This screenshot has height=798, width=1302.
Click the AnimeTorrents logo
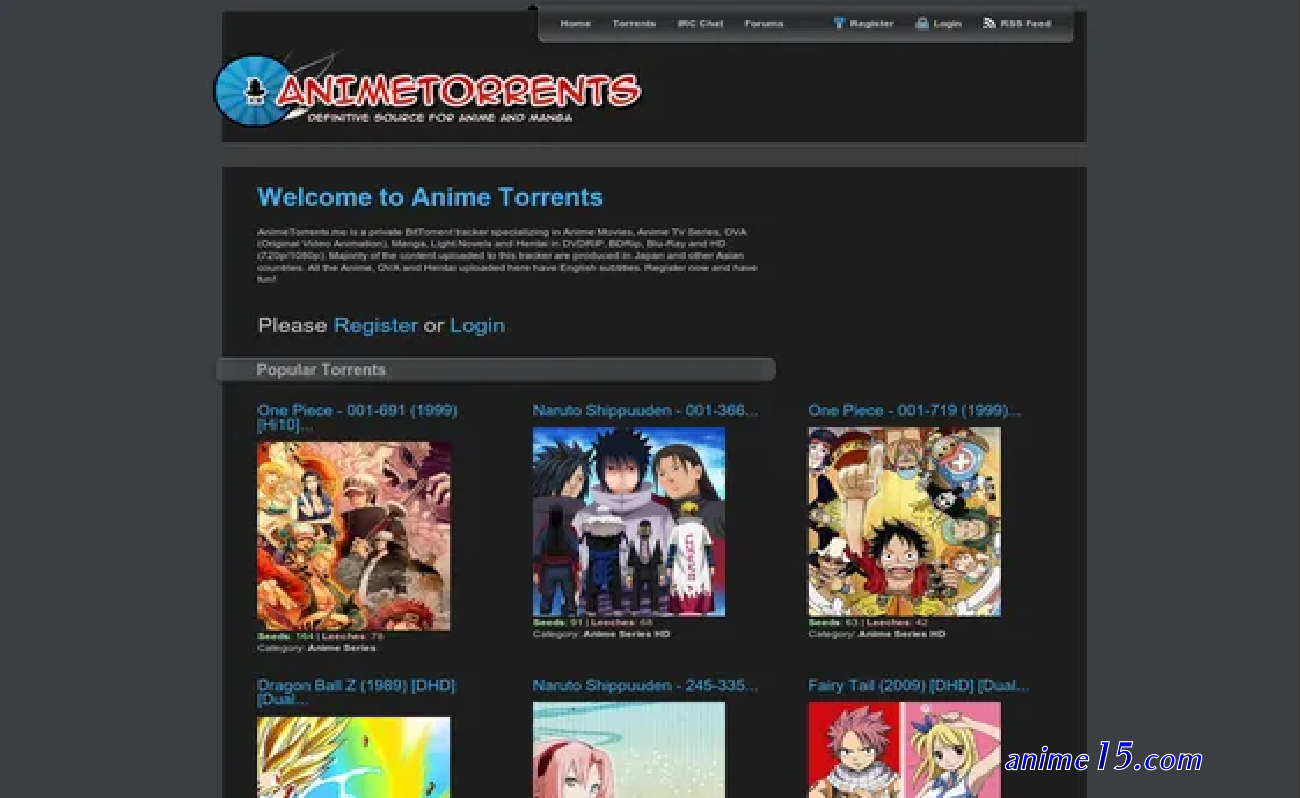pyautogui.click(x=427, y=90)
